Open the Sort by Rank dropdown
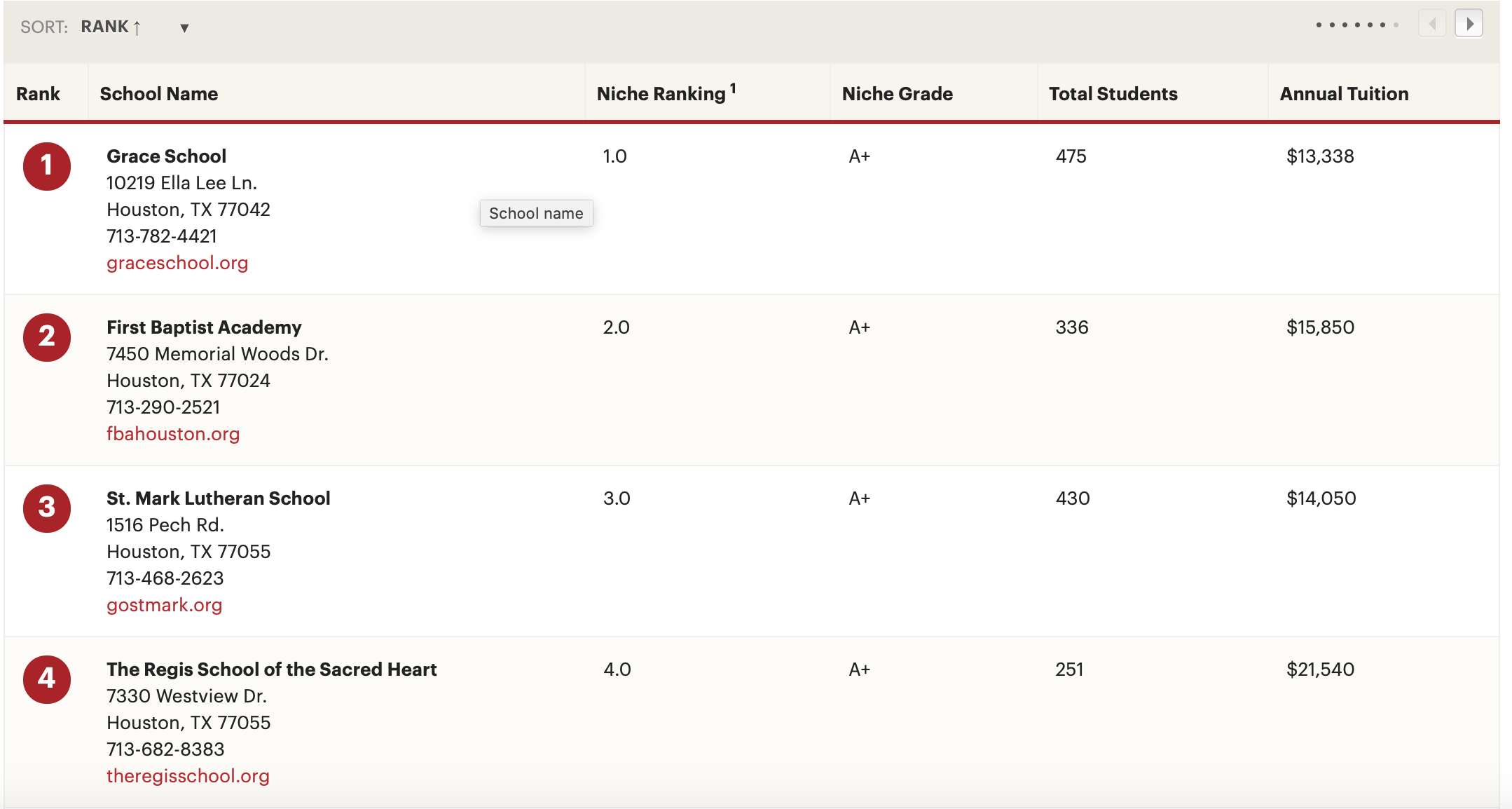This screenshot has height=809, width=1512. click(135, 27)
